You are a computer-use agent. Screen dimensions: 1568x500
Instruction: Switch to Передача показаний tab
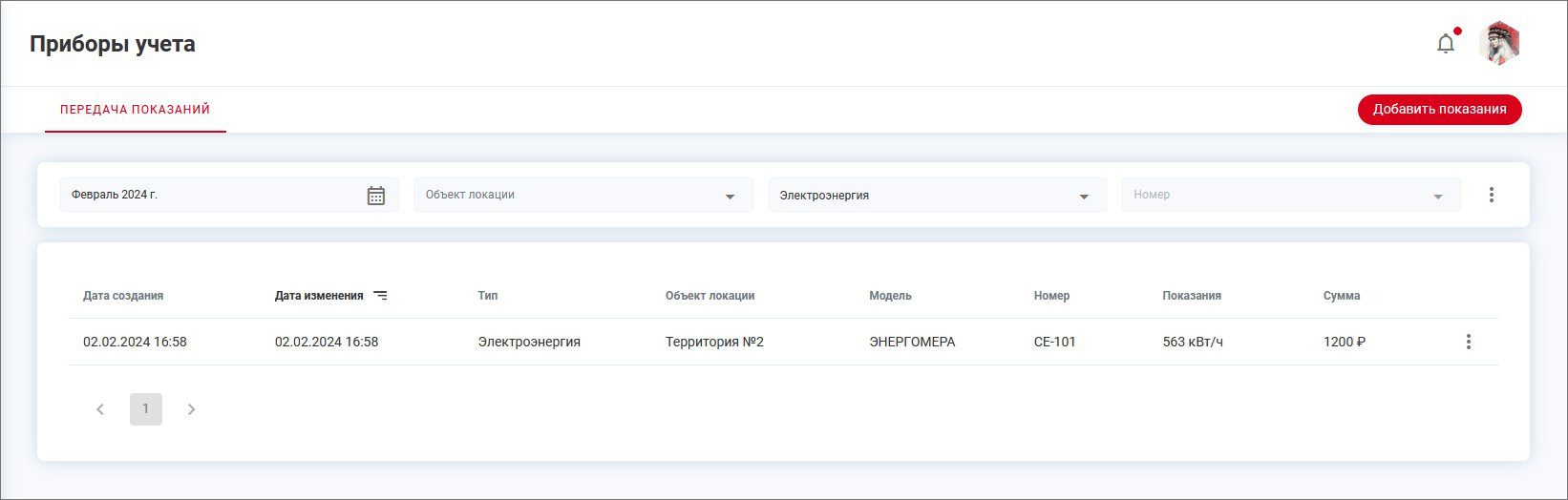[x=135, y=110]
